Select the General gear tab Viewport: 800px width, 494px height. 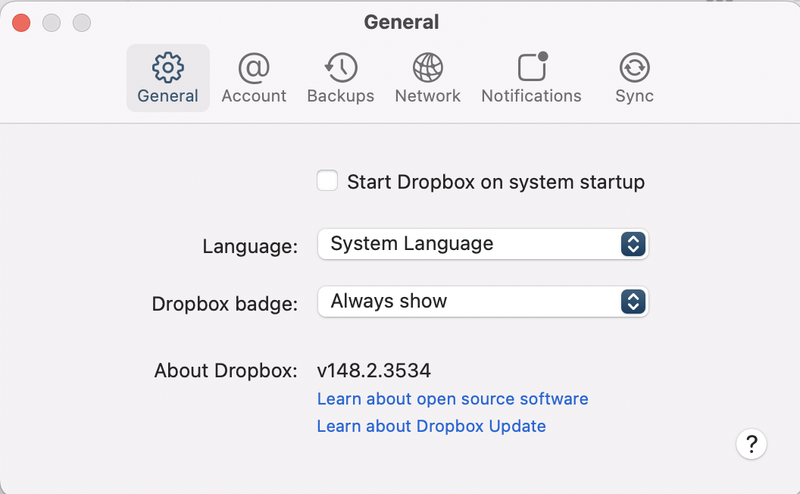(x=168, y=78)
